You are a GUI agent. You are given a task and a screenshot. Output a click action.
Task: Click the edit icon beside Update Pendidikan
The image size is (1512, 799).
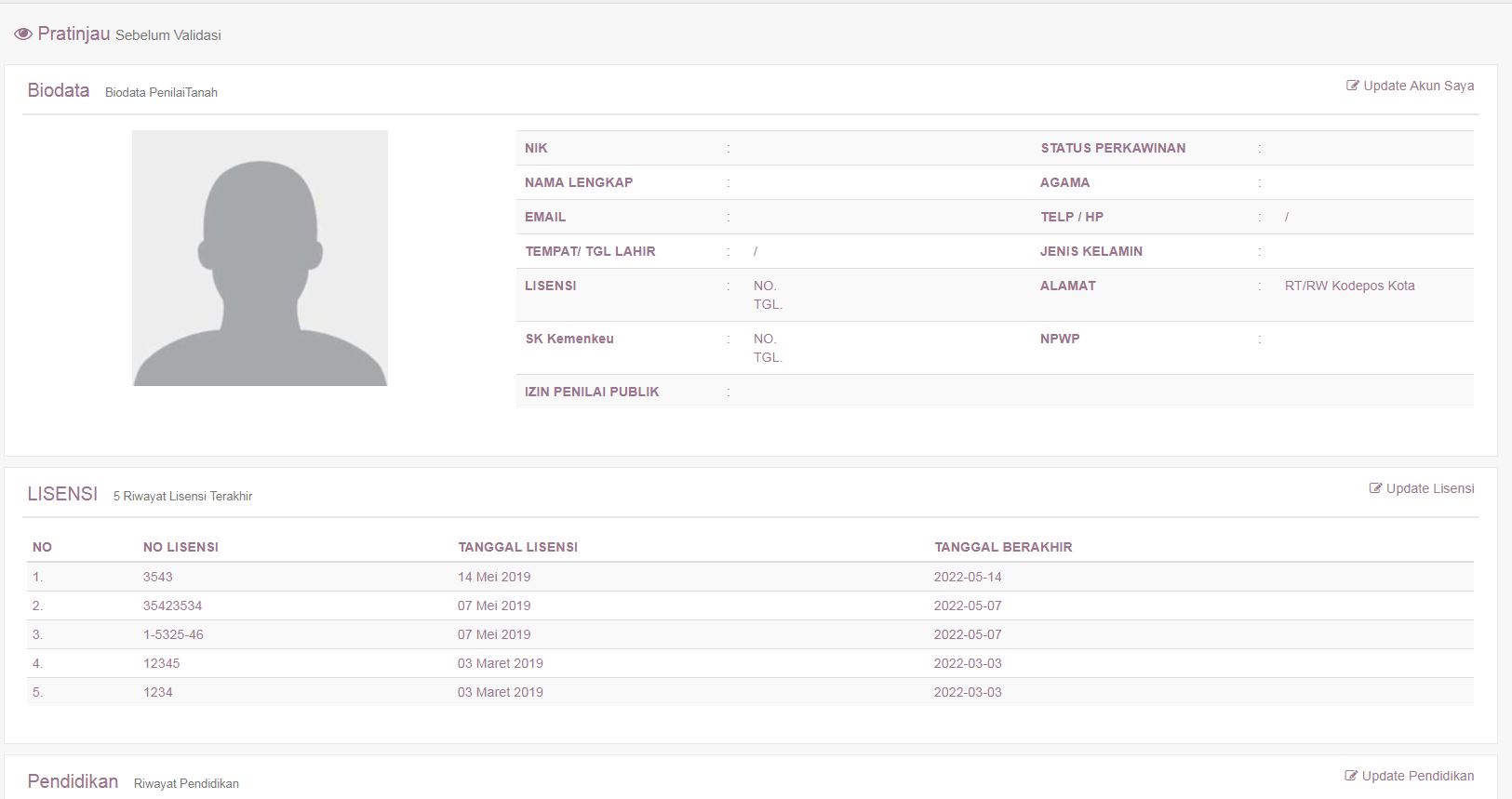pos(1351,776)
